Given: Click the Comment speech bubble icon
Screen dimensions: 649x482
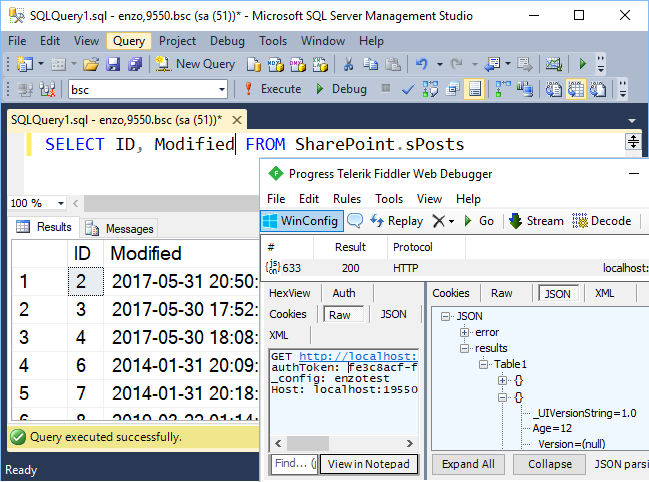Looking at the screenshot, I should 355,221.
